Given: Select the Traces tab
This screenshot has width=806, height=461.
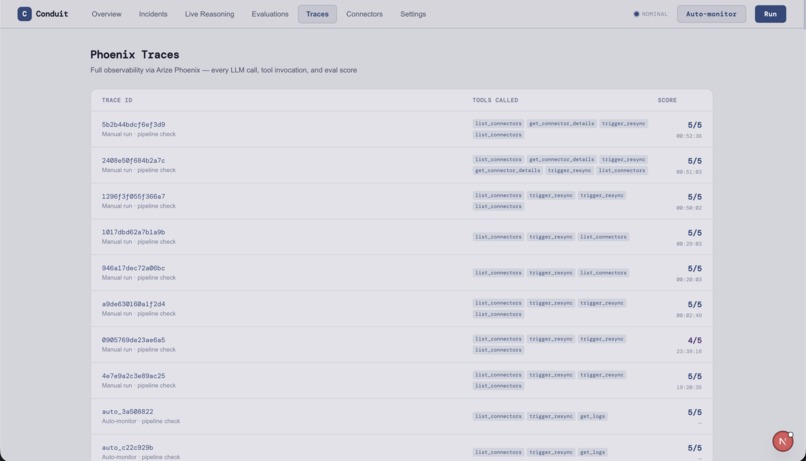Looking at the screenshot, I should coord(317,14).
